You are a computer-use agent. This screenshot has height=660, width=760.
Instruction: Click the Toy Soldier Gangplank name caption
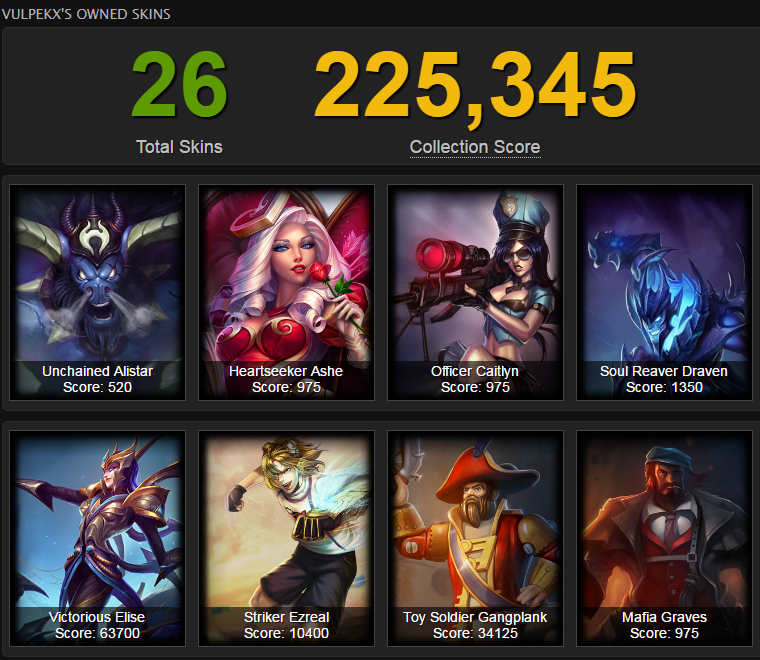click(475, 617)
